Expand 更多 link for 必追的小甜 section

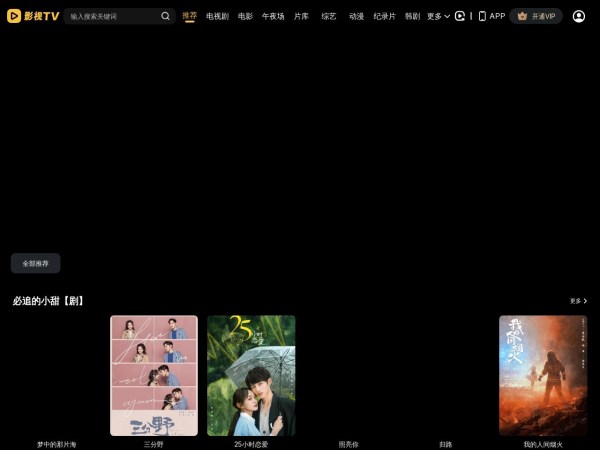578,300
